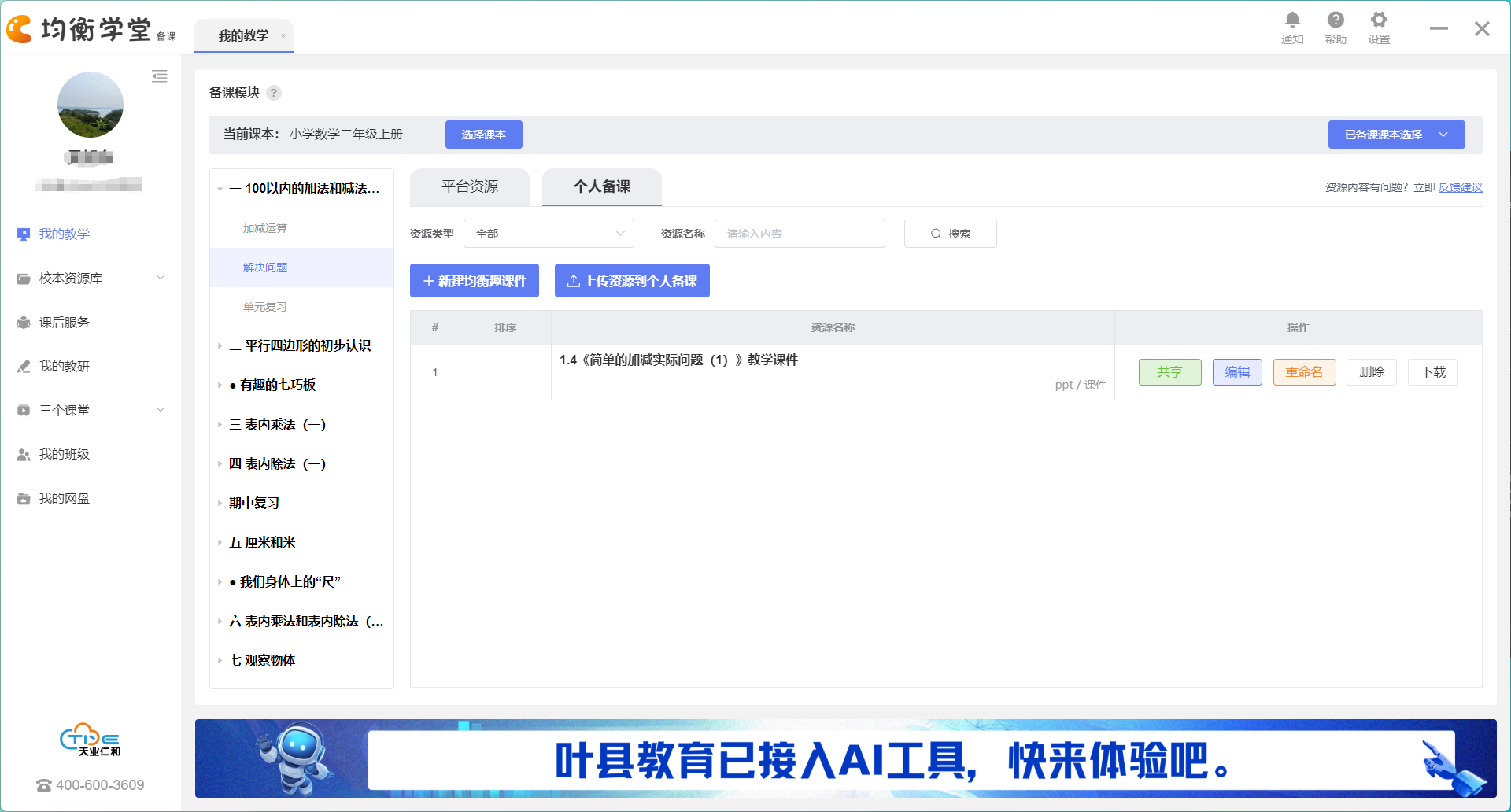Click the 我的班级 sidebar icon
Screen dimensions: 1511x812
24,455
